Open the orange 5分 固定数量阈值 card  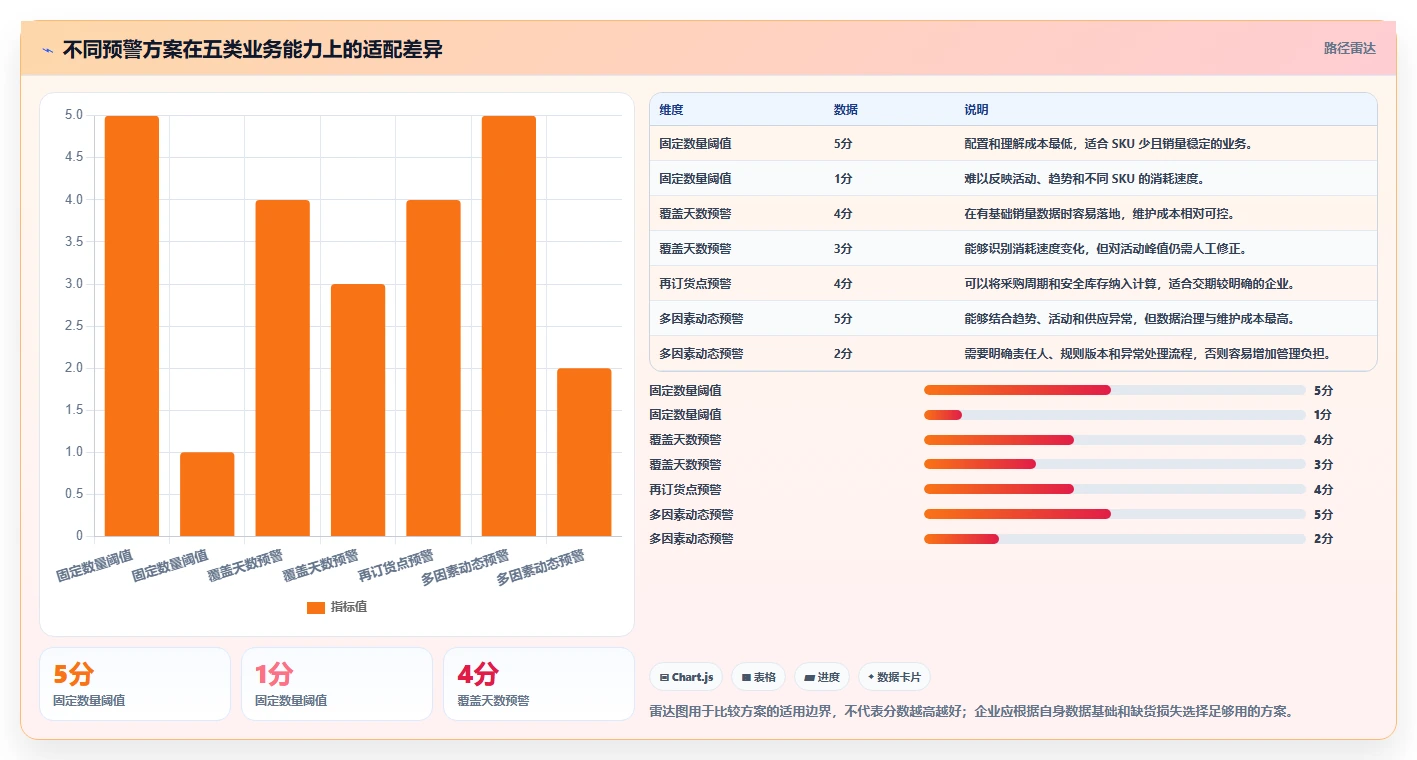pyautogui.click(x=135, y=684)
